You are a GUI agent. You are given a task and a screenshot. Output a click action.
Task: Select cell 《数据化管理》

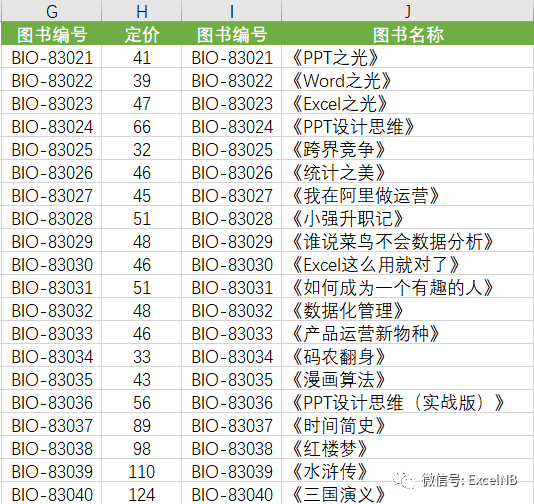[x=408, y=310]
